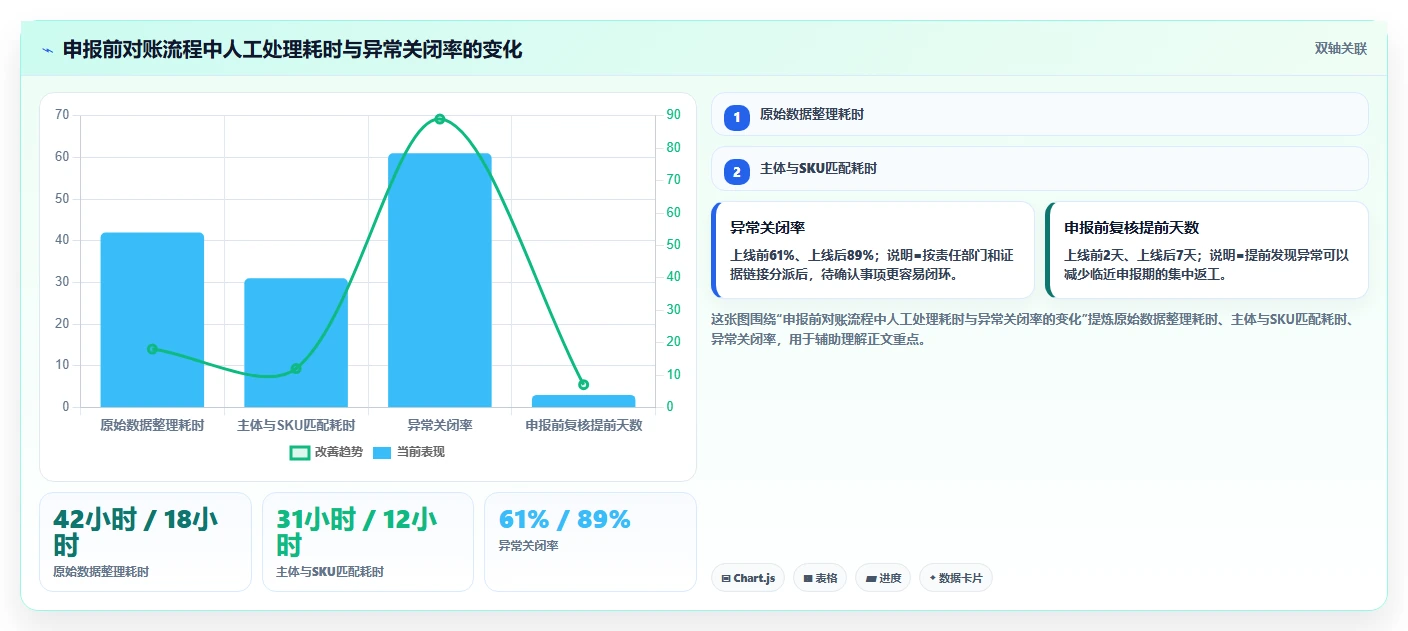Viewport: 1408px width, 631px height.
Task: Select the 61% / 89% stat card
Action: coord(590,542)
